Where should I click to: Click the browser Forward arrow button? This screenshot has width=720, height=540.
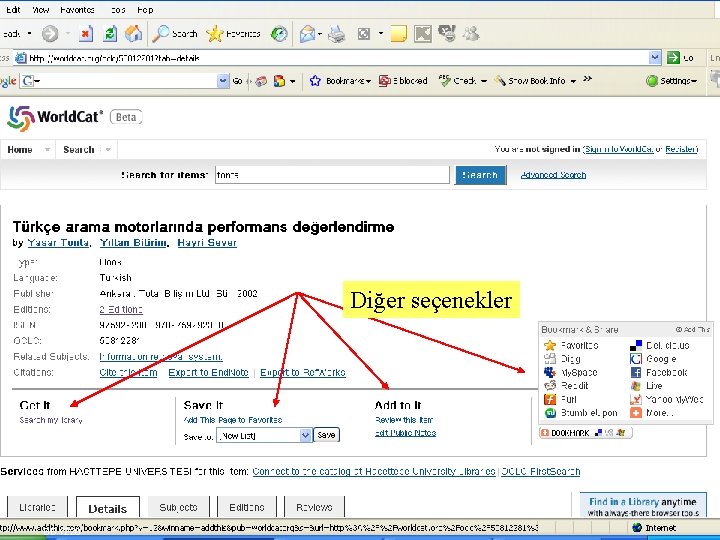pyautogui.click(x=50, y=34)
